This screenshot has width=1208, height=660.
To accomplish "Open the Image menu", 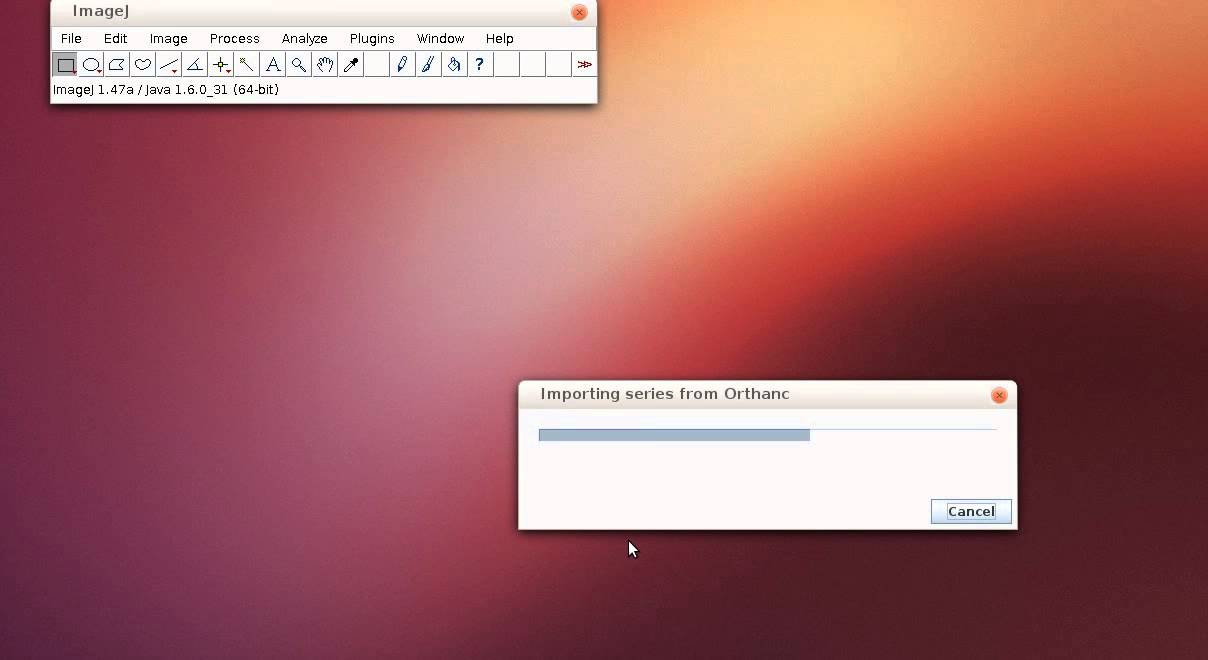I will tap(169, 38).
